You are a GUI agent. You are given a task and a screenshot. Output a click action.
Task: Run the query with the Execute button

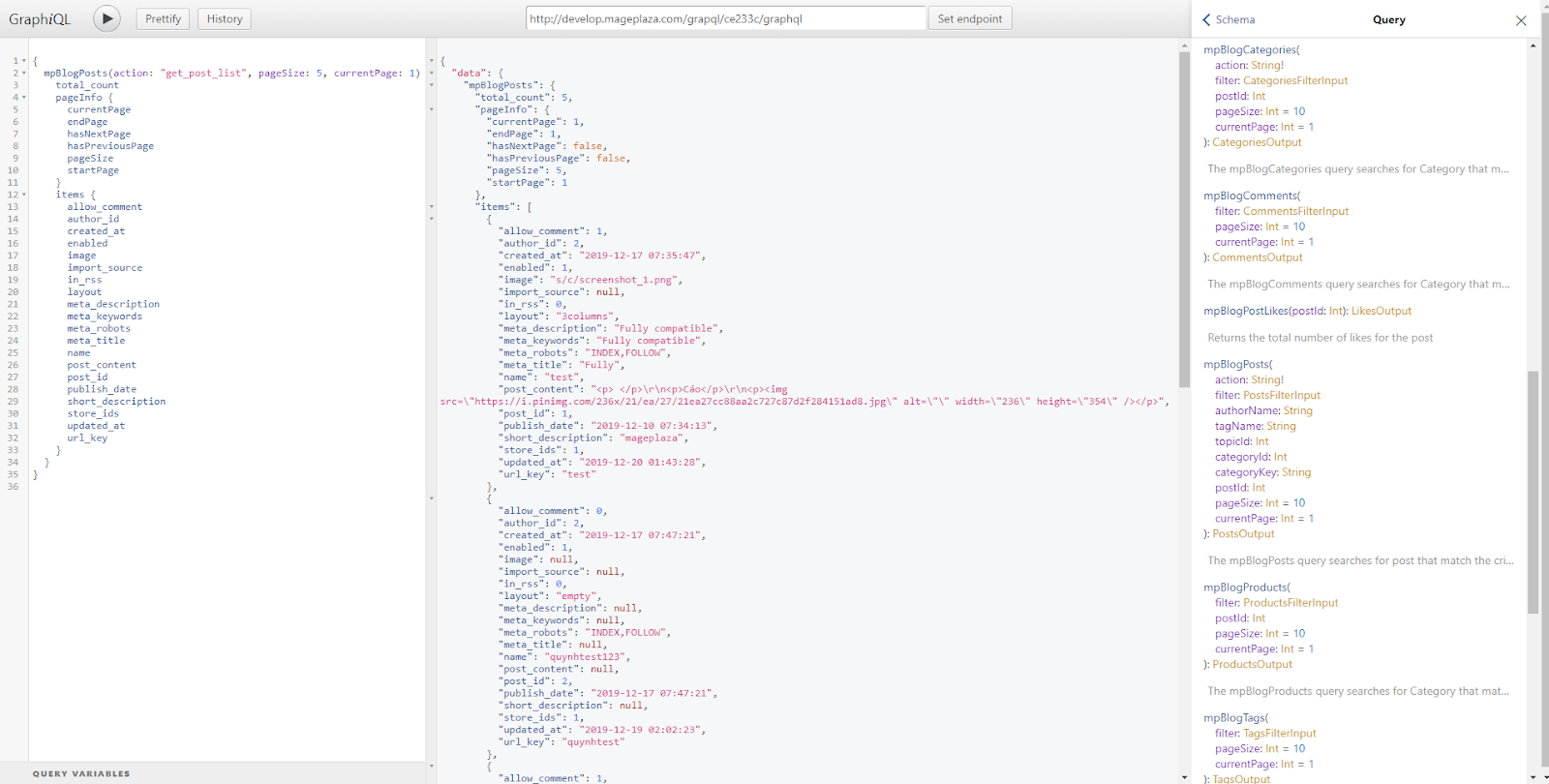[106, 18]
